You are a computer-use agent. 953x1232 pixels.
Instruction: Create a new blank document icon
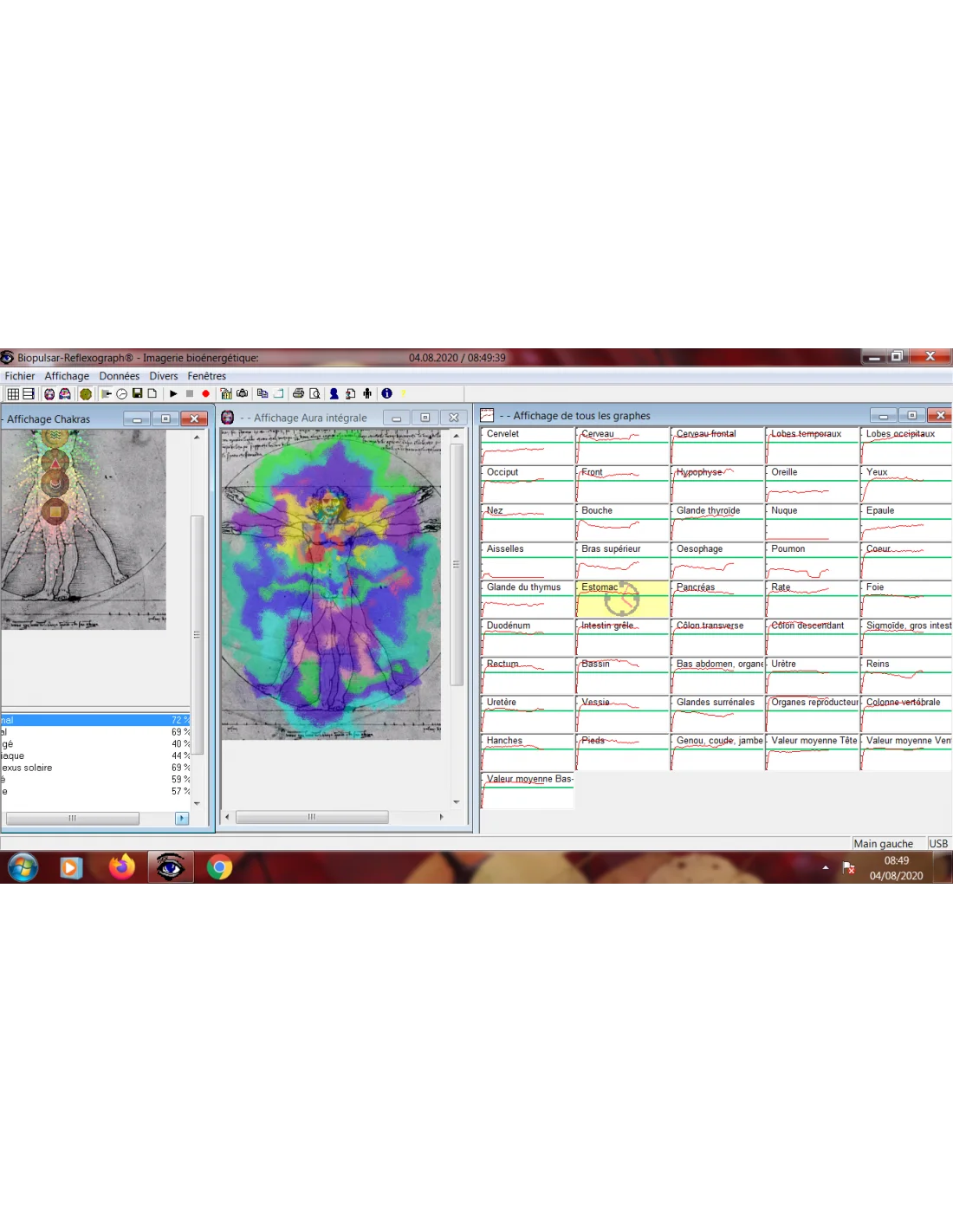(x=152, y=393)
